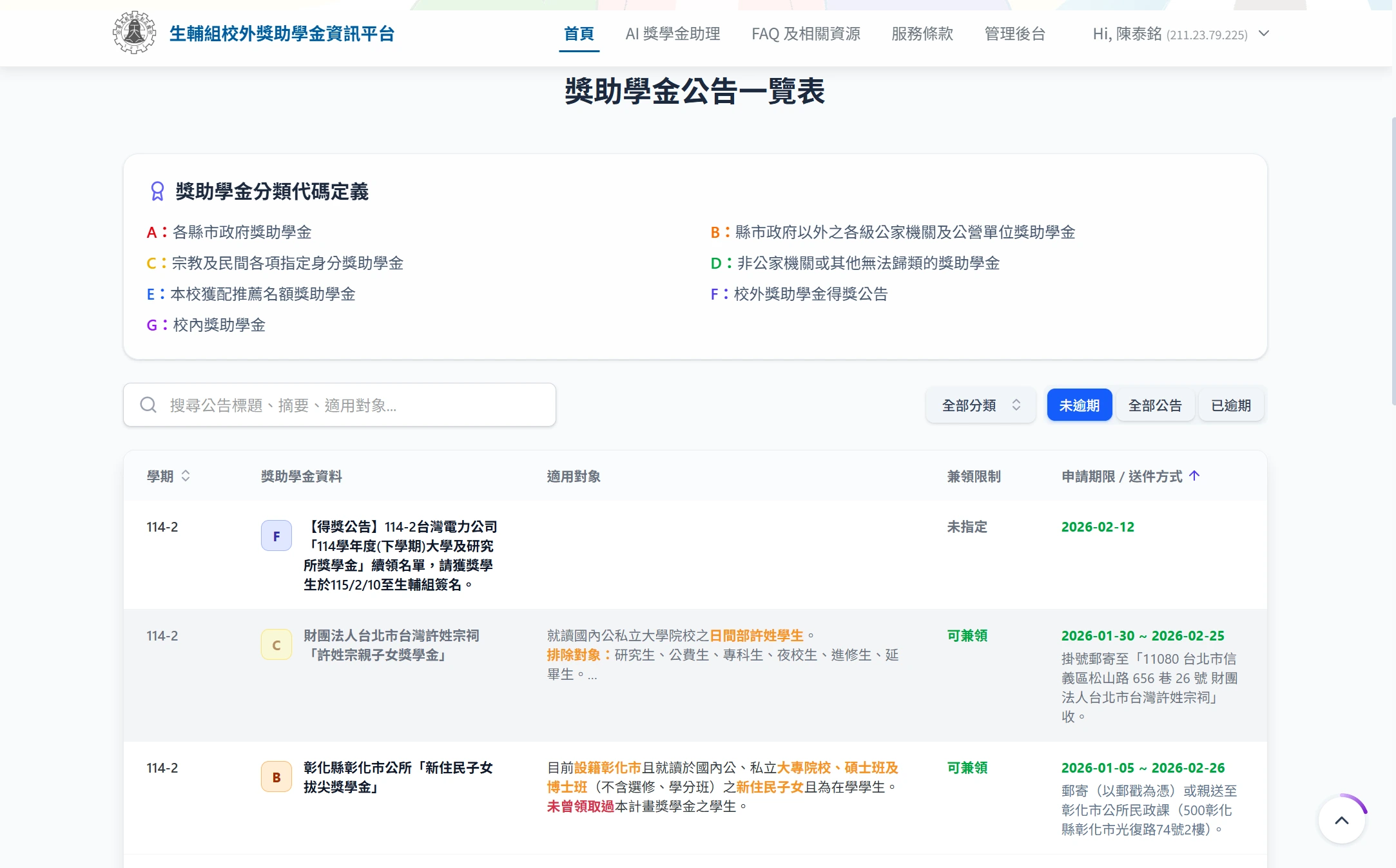The image size is (1396, 868).
Task: Switch filter to 已逾期
Action: coord(1230,405)
